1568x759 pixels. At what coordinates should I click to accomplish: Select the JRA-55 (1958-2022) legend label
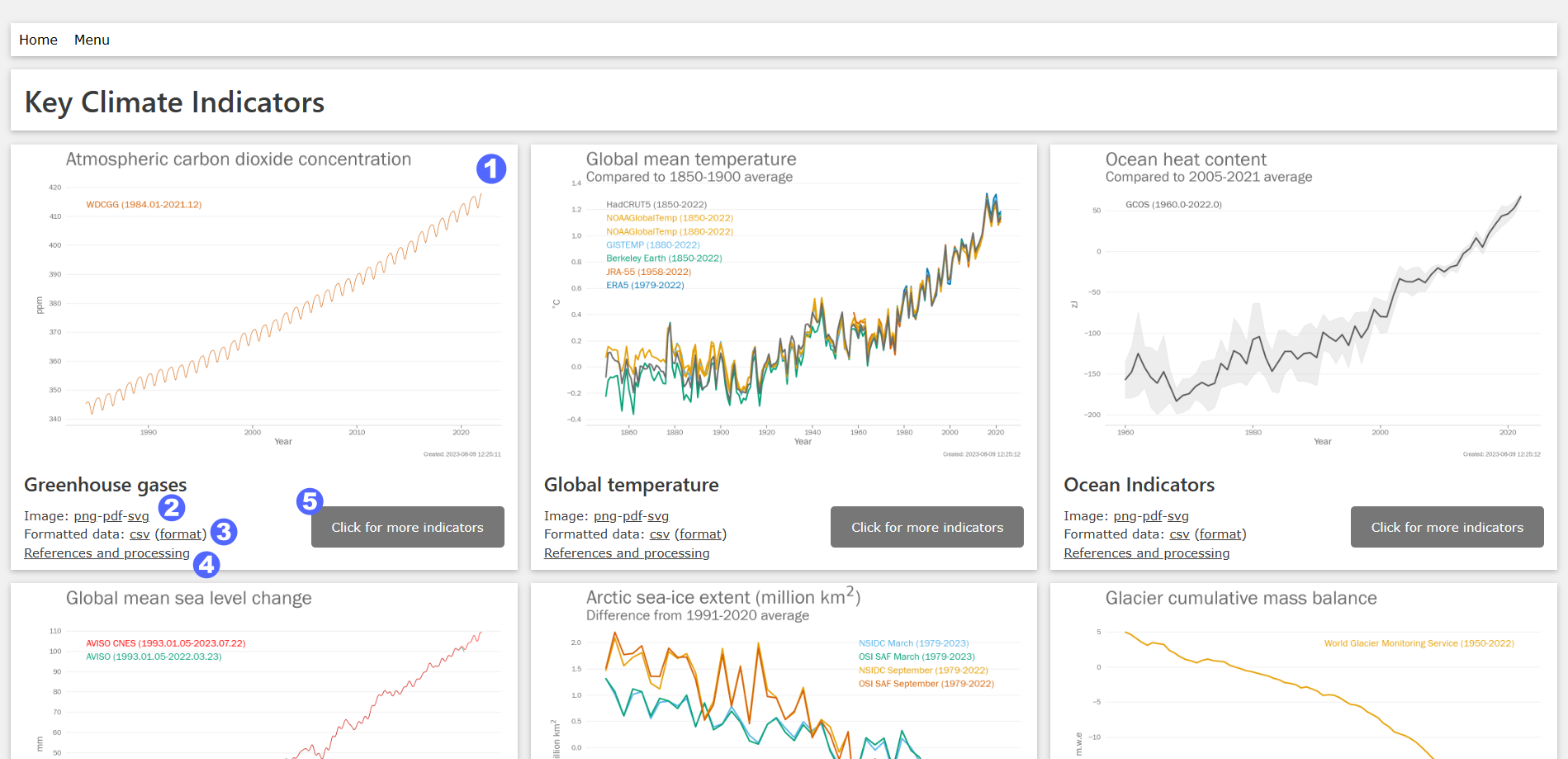click(x=648, y=272)
